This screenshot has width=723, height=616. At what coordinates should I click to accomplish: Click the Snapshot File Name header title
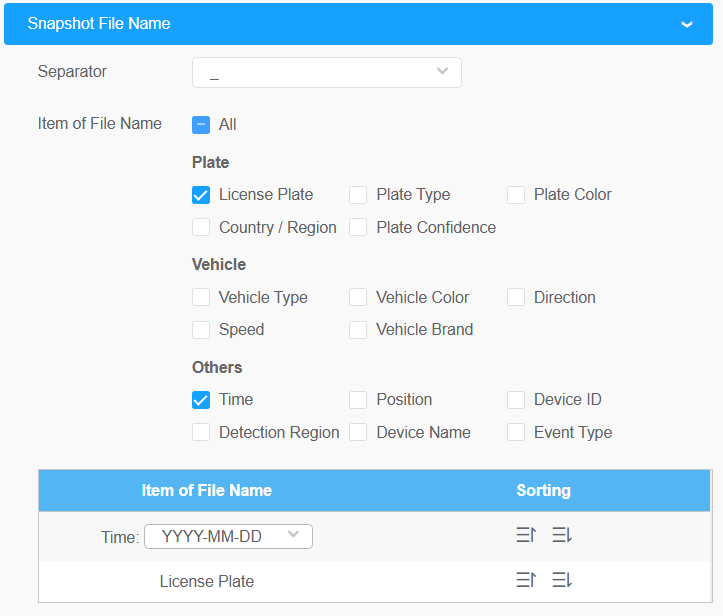[x=99, y=24]
